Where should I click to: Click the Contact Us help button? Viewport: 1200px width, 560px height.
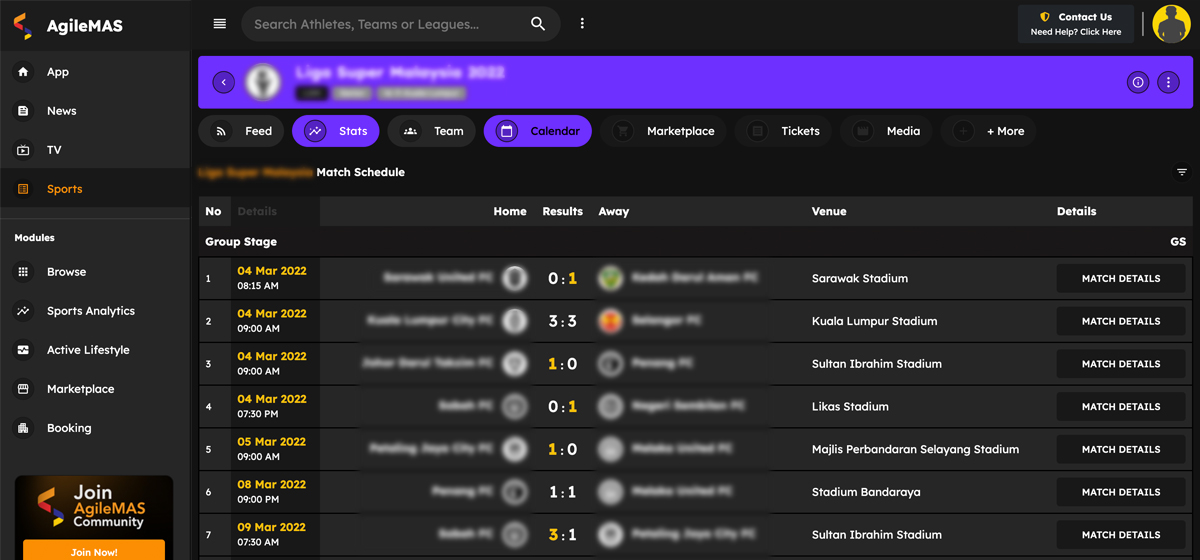(x=1076, y=24)
